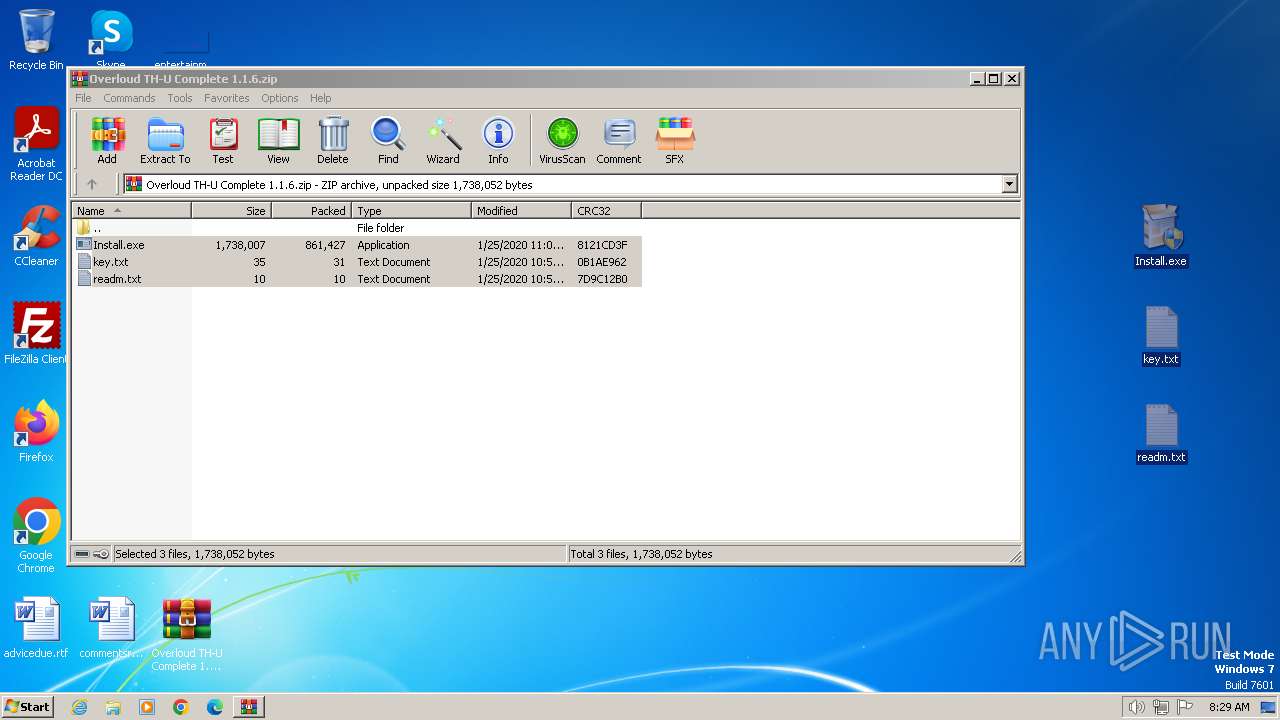
Task: Click the Delete trash icon
Action: click(x=333, y=140)
